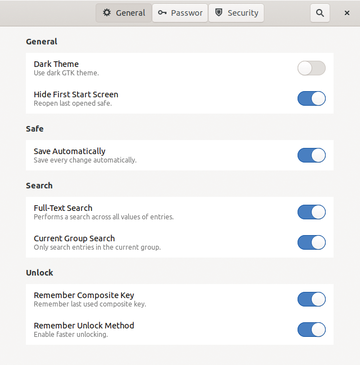Toggle off Full-Text Search
This screenshot has height=365, width=360.
(x=311, y=212)
